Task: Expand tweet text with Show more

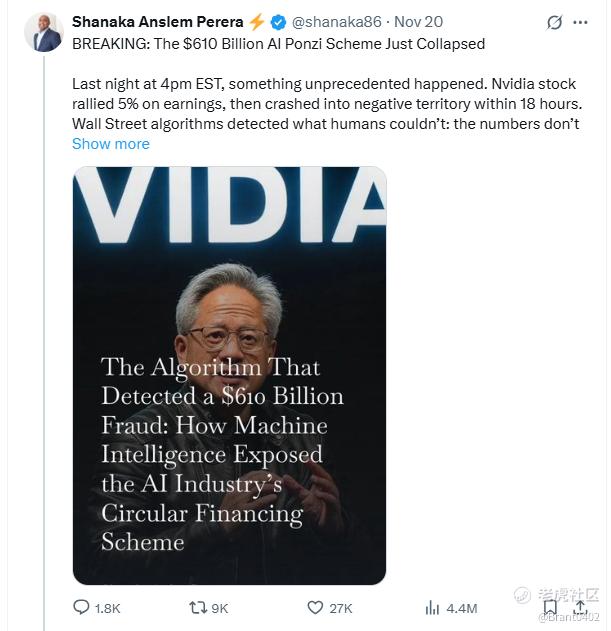Action: point(110,144)
